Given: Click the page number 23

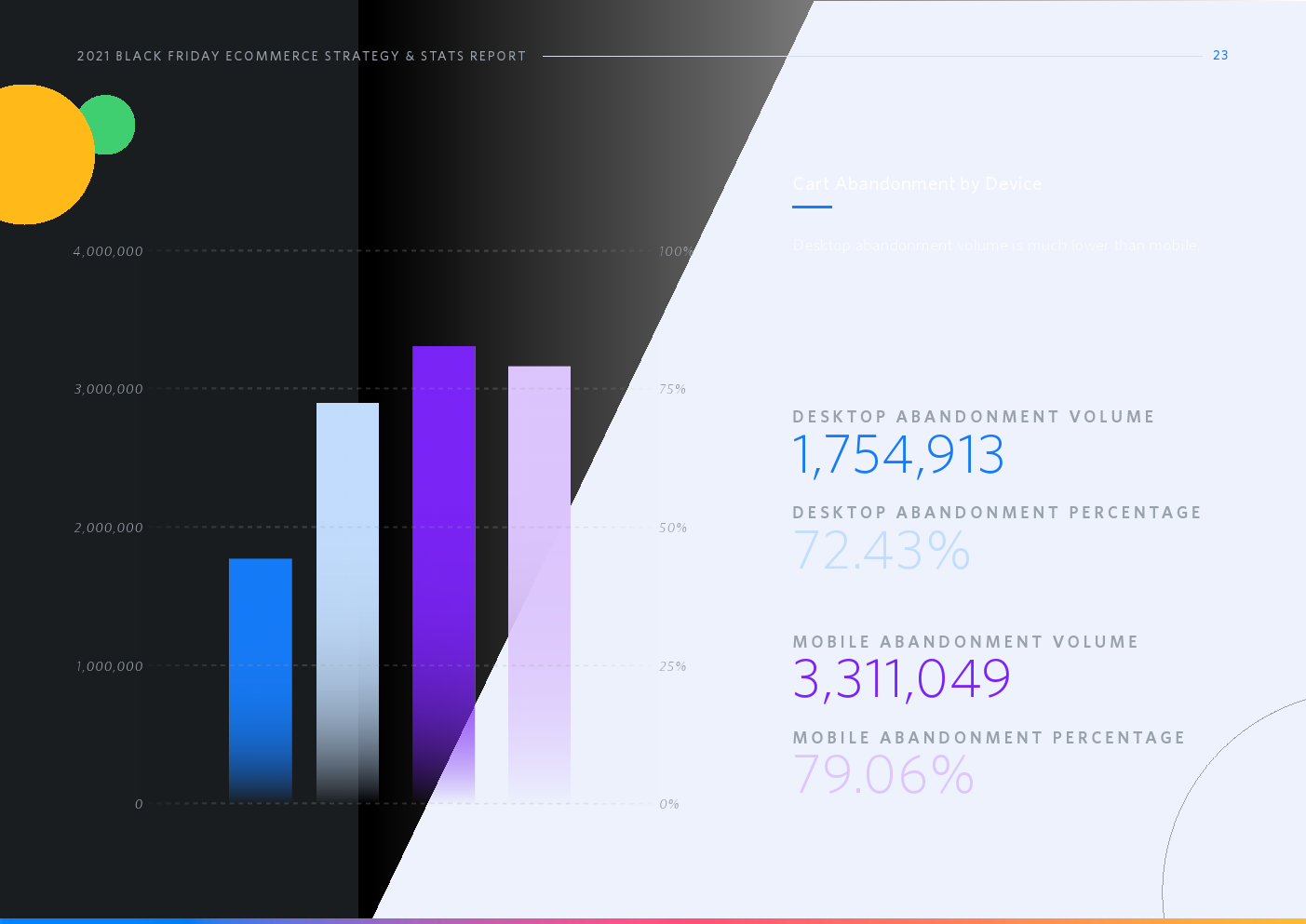Looking at the screenshot, I should (1220, 56).
